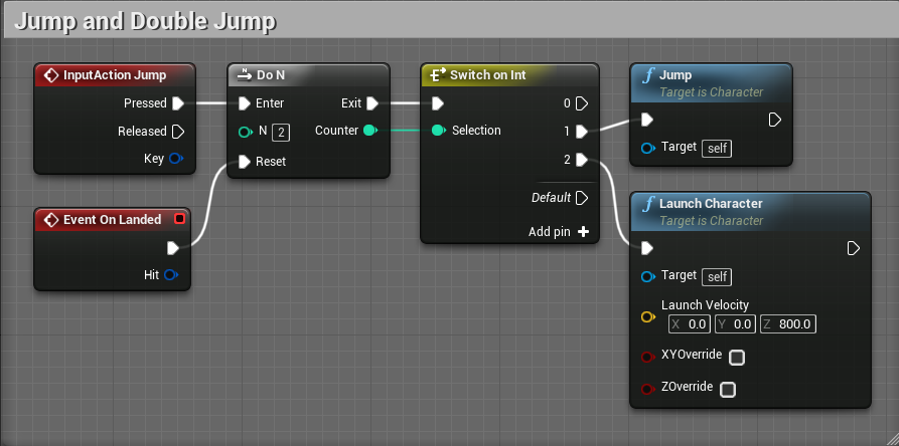Toggle the red square on Event On Landed
Viewport: 899px width, 446px height.
pos(179,219)
